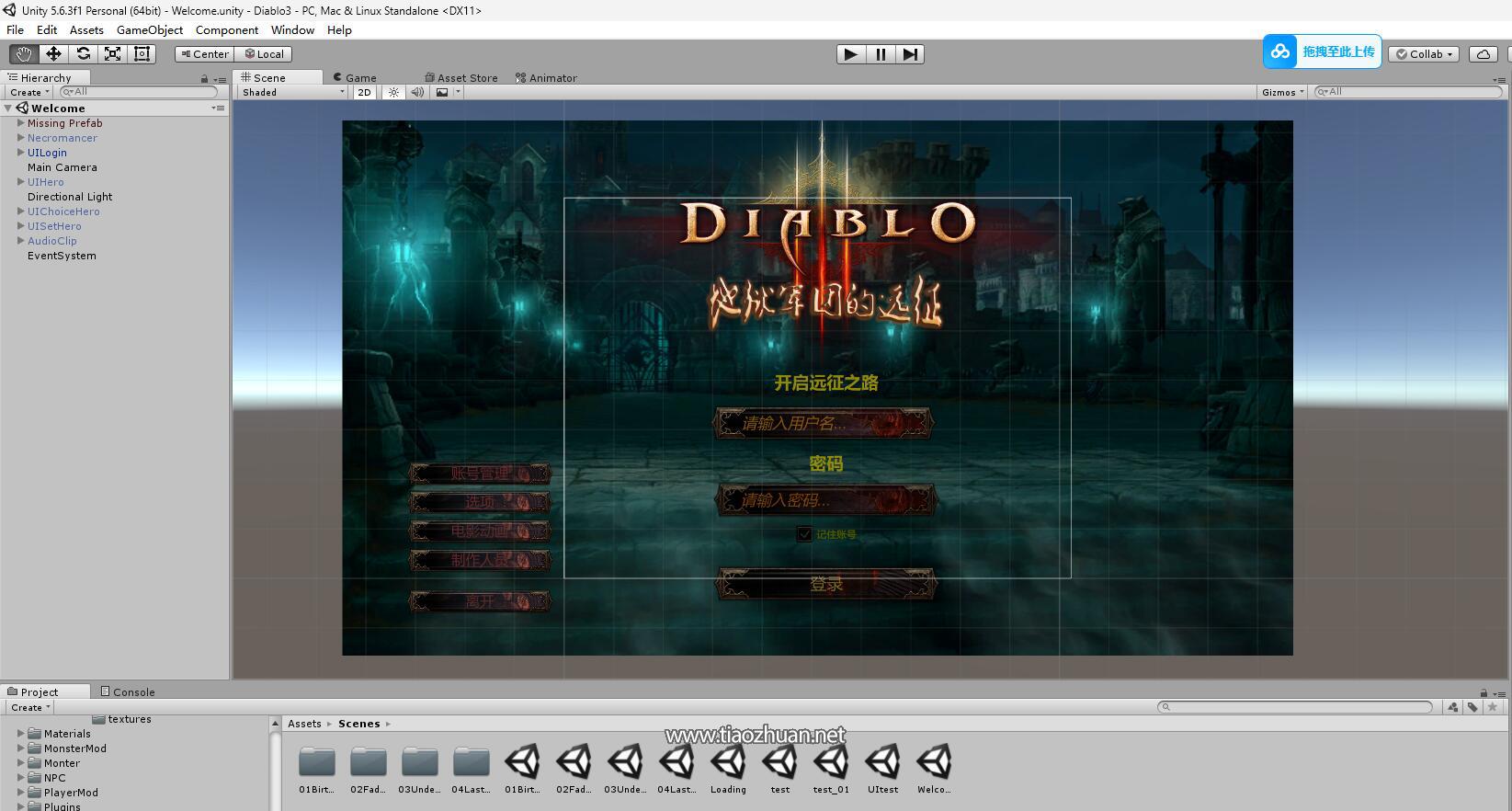
Task: Open the Component menu
Action: [227, 29]
